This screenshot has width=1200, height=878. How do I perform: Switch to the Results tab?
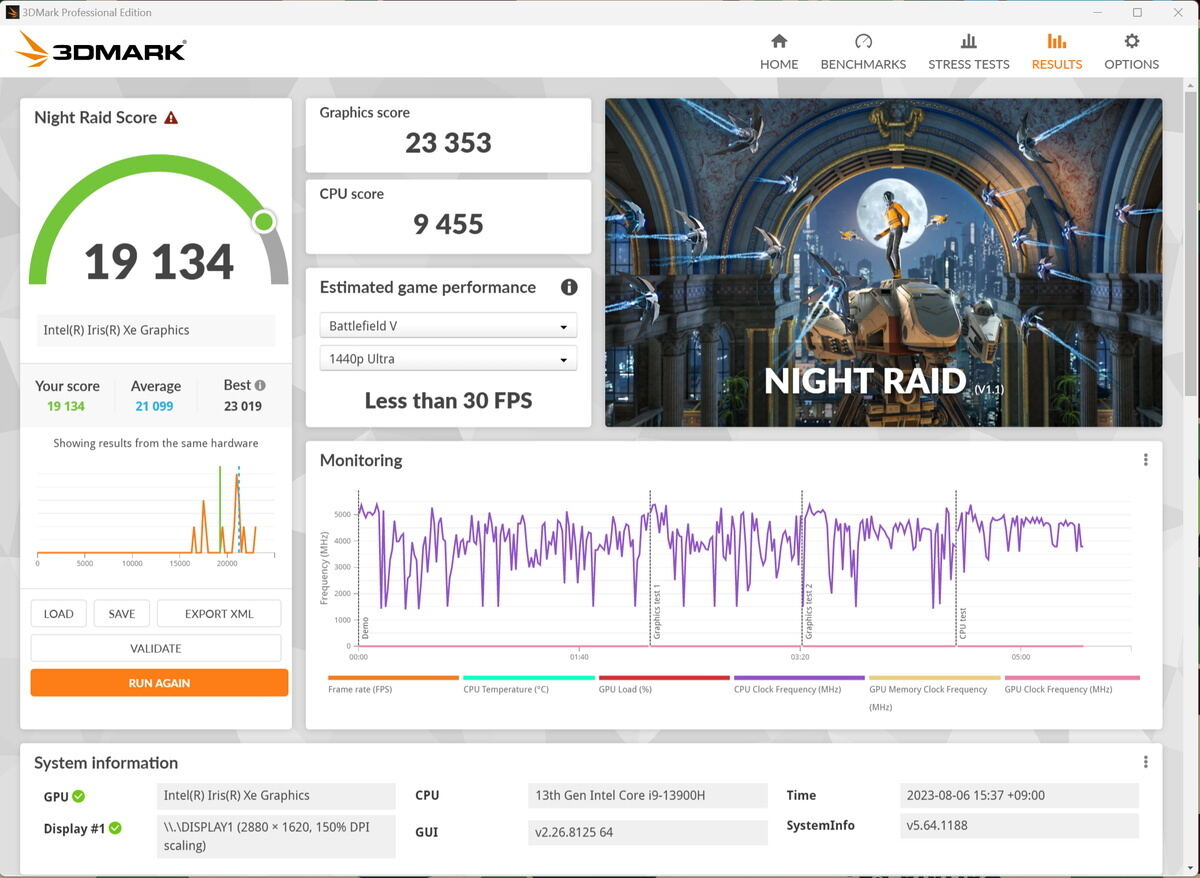(1057, 51)
